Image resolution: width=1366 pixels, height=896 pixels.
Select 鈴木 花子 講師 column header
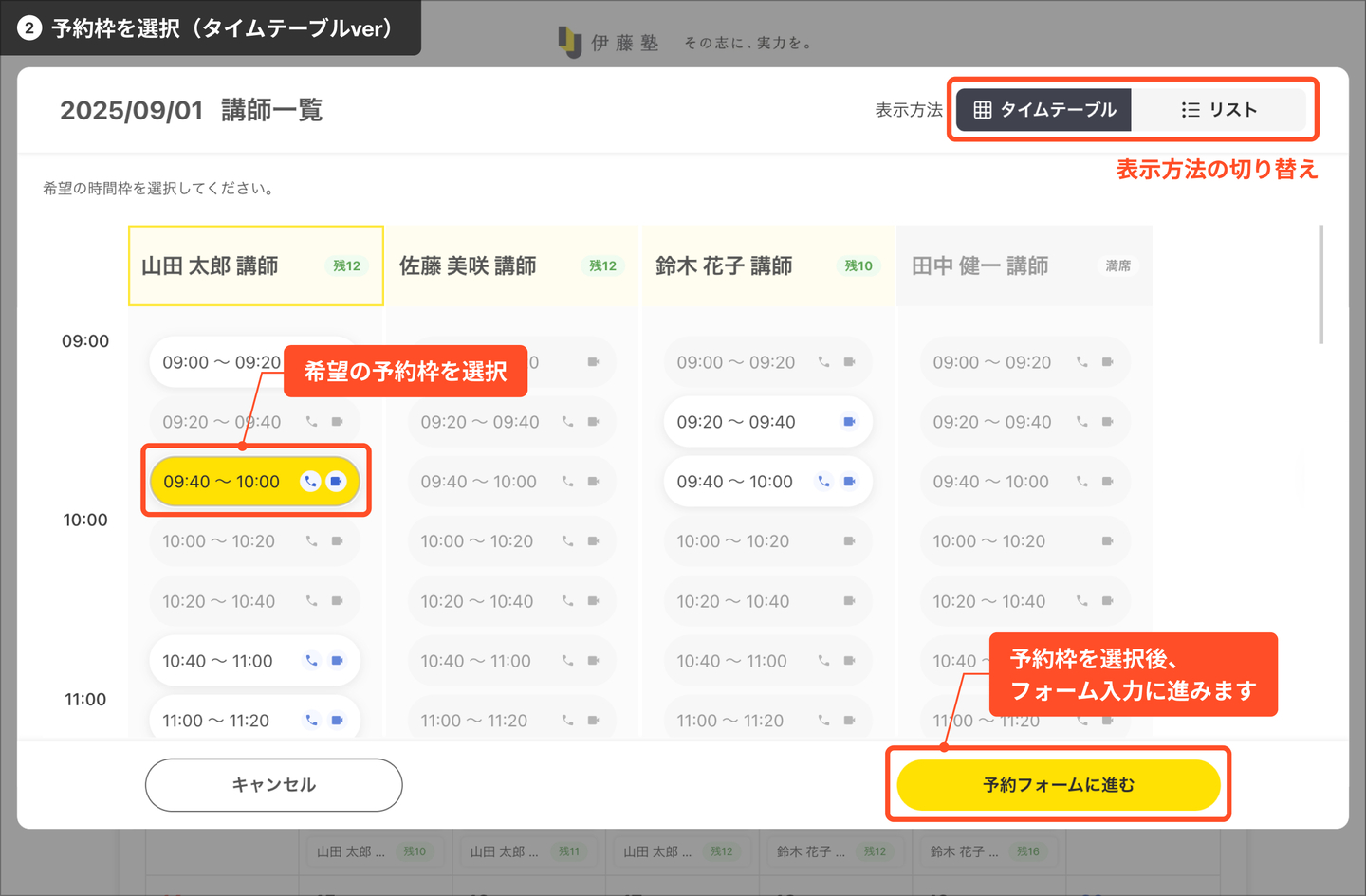pos(768,266)
